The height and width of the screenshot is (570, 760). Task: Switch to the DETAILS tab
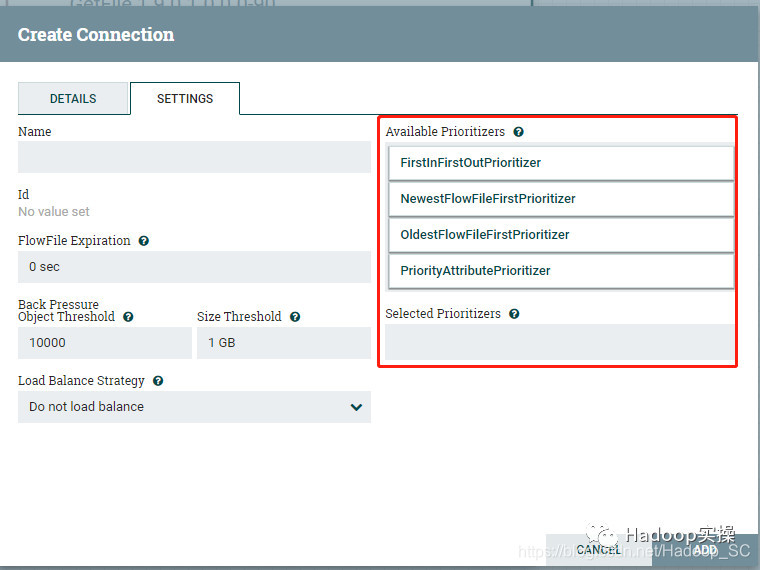[73, 98]
